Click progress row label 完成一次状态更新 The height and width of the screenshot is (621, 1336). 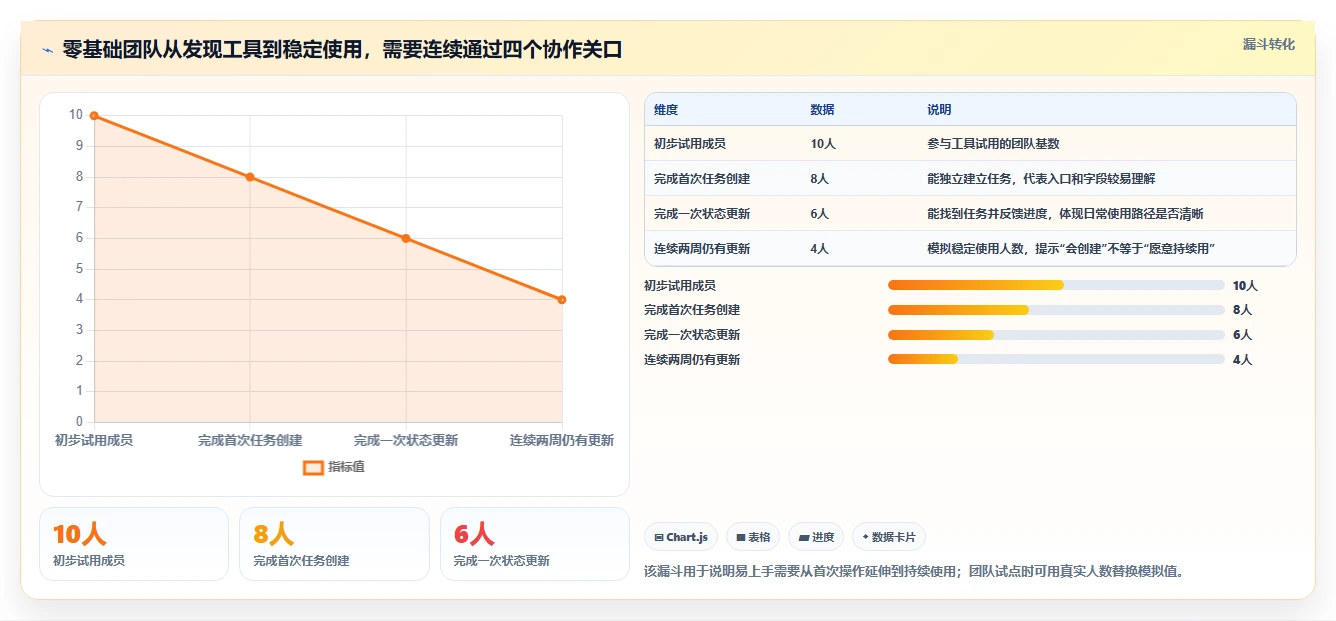[x=692, y=335]
